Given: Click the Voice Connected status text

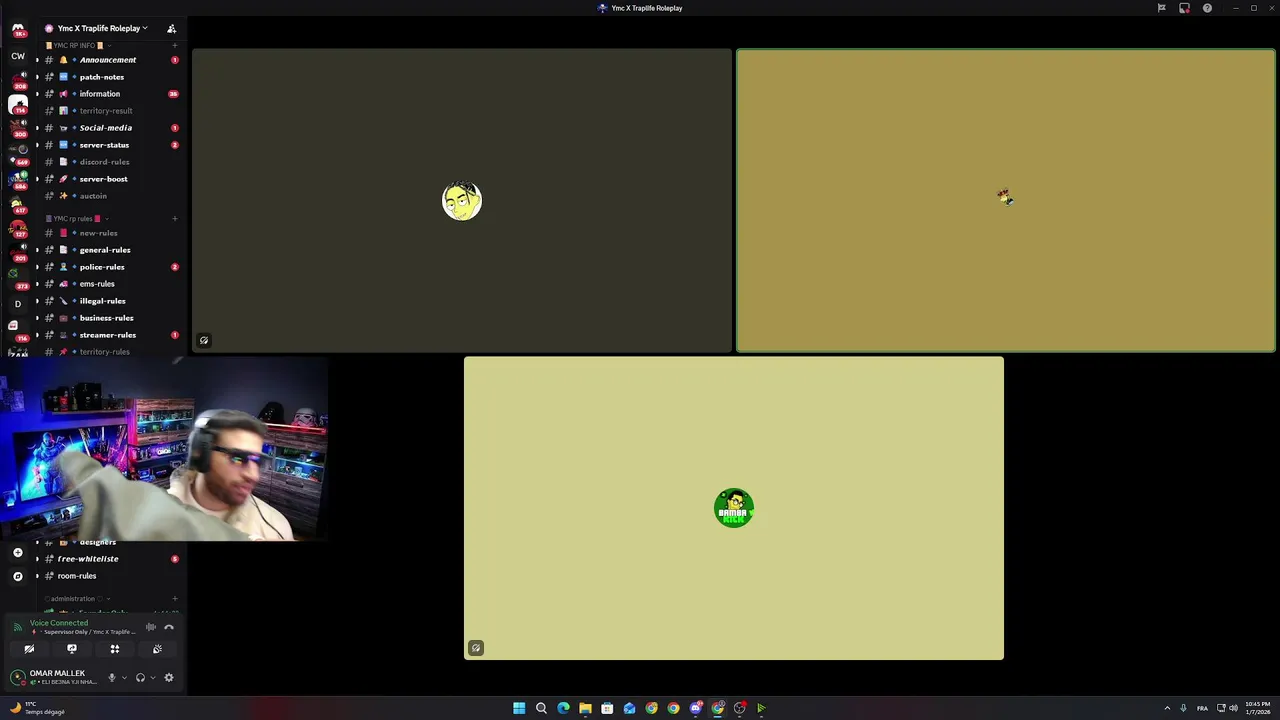Looking at the screenshot, I should pyautogui.click(x=59, y=623).
